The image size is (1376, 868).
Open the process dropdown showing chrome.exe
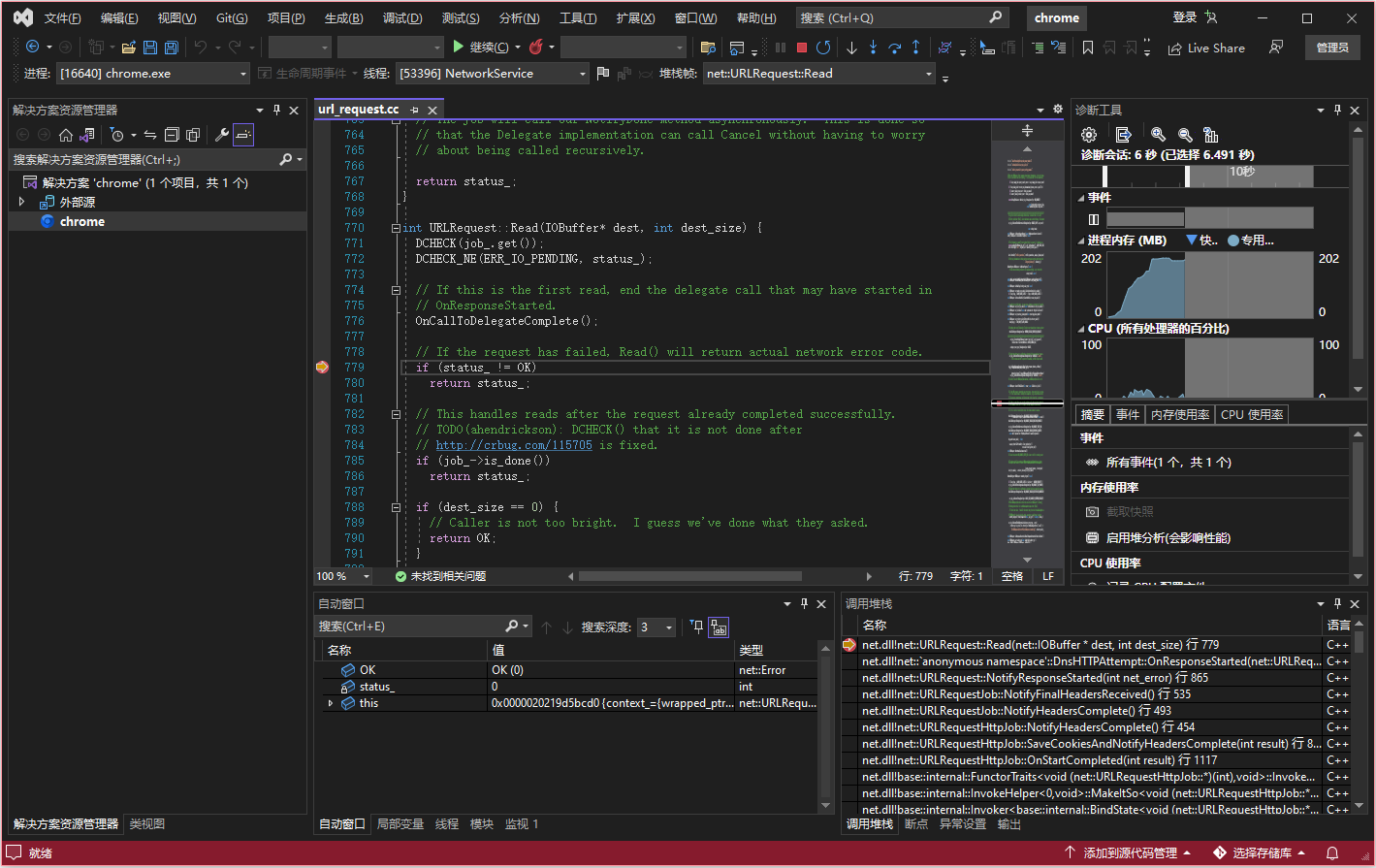tap(153, 74)
